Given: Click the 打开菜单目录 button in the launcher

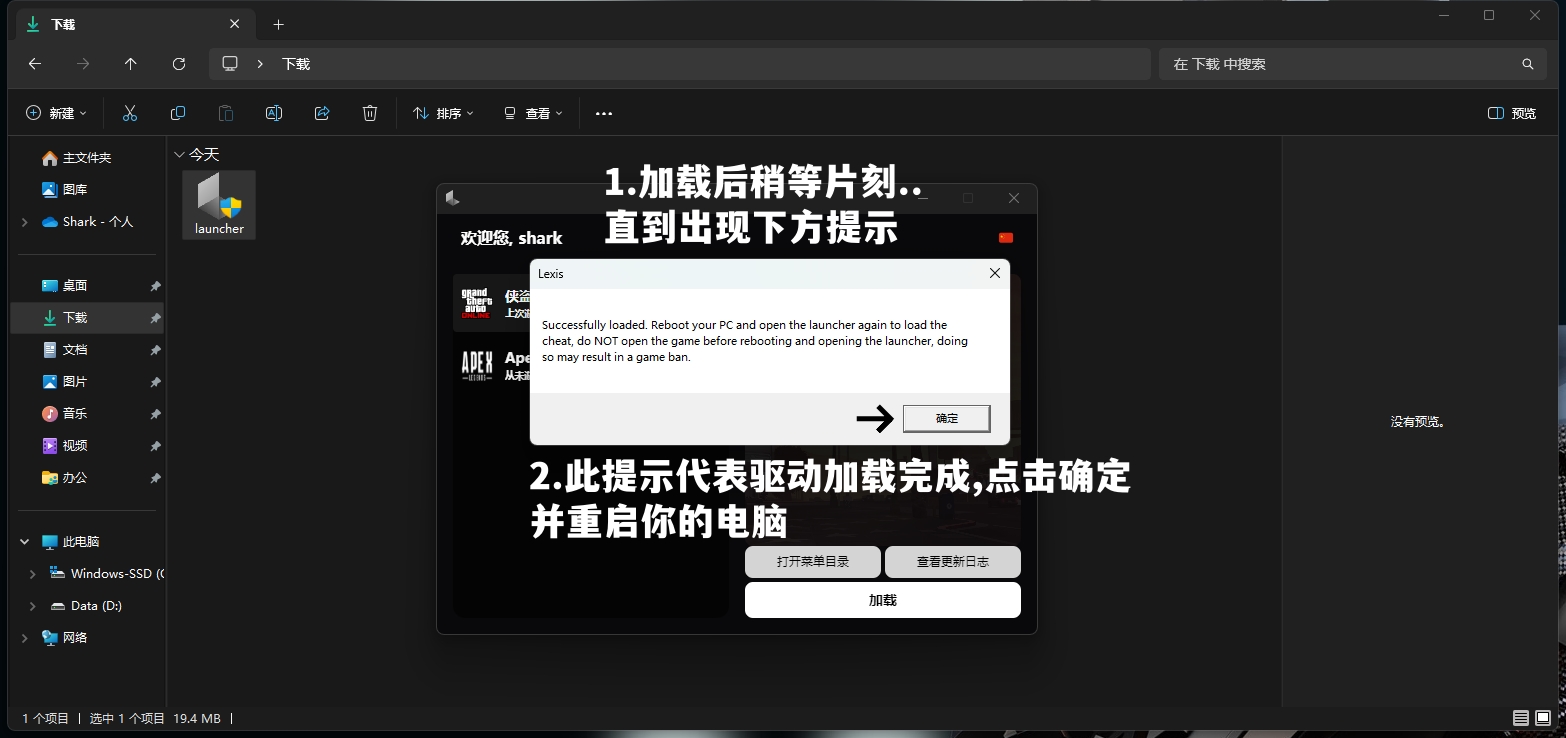Looking at the screenshot, I should tap(812, 561).
